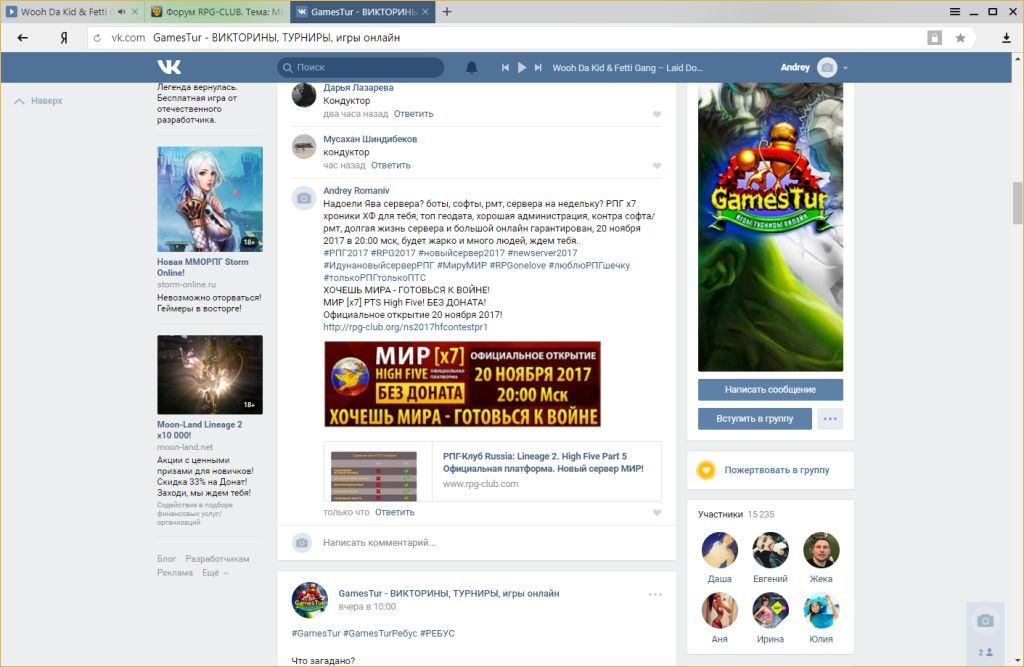
Task: Click the Moon-Land ad image
Action: (x=210, y=374)
